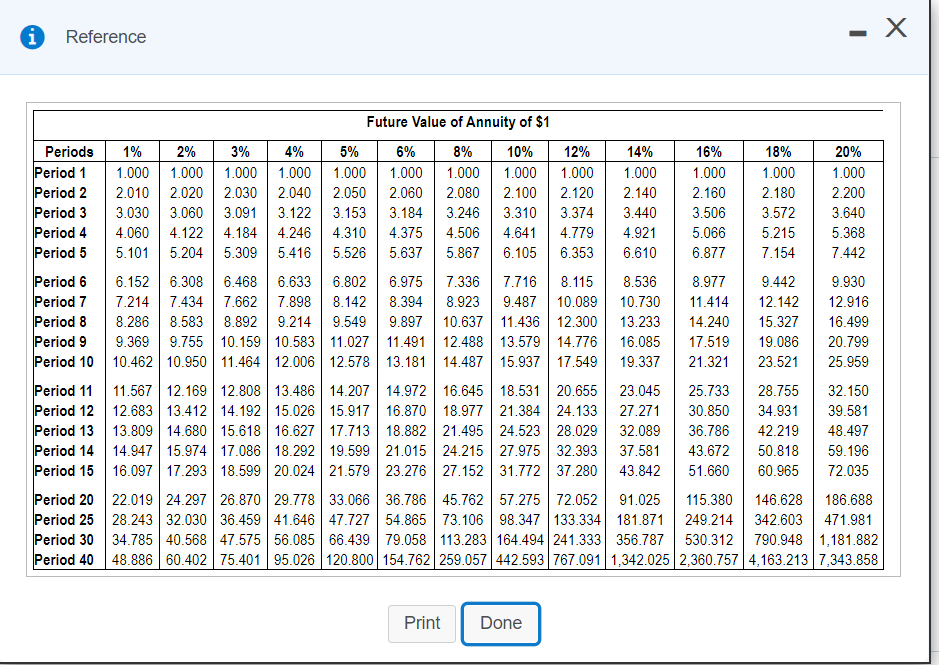Click the 3% column header

[x=240, y=152]
